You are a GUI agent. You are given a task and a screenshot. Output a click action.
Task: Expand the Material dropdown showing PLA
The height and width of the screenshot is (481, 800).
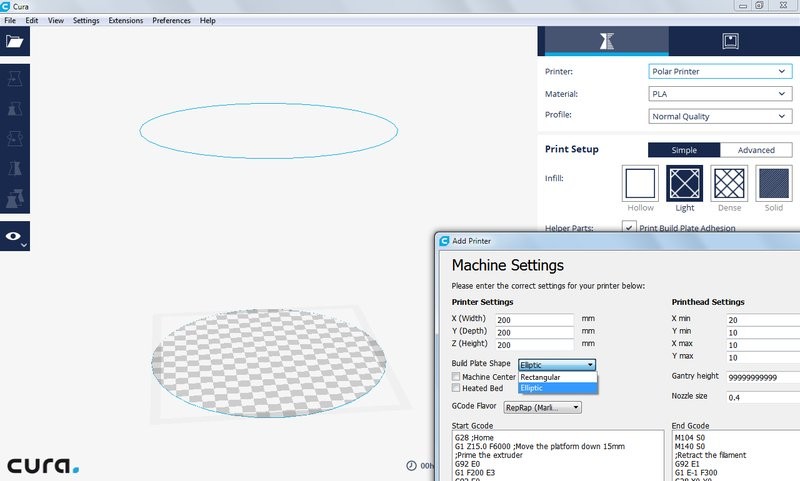pyautogui.click(x=720, y=94)
